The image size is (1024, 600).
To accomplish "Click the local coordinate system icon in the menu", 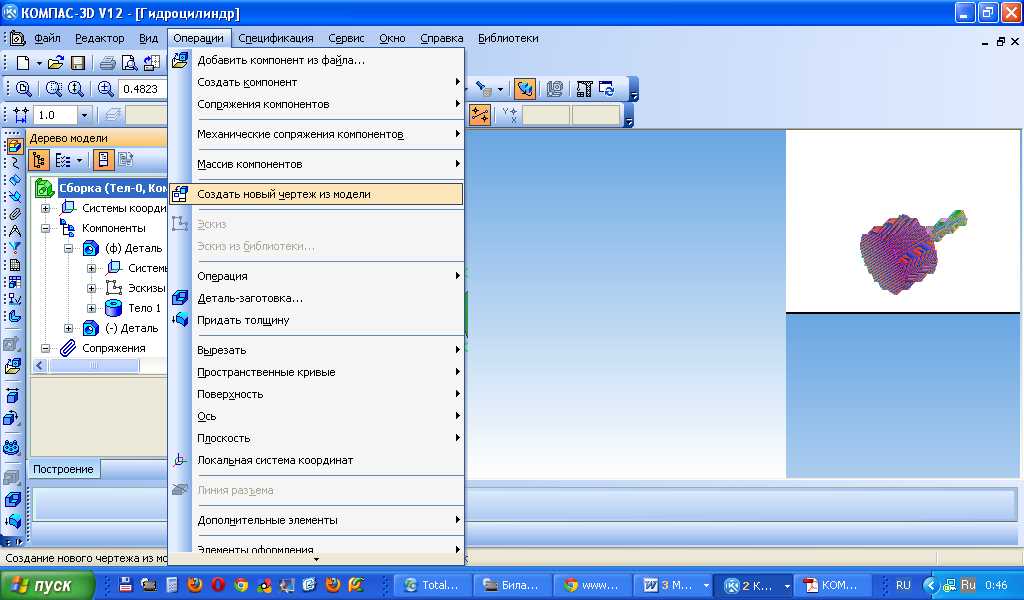I will [x=180, y=460].
